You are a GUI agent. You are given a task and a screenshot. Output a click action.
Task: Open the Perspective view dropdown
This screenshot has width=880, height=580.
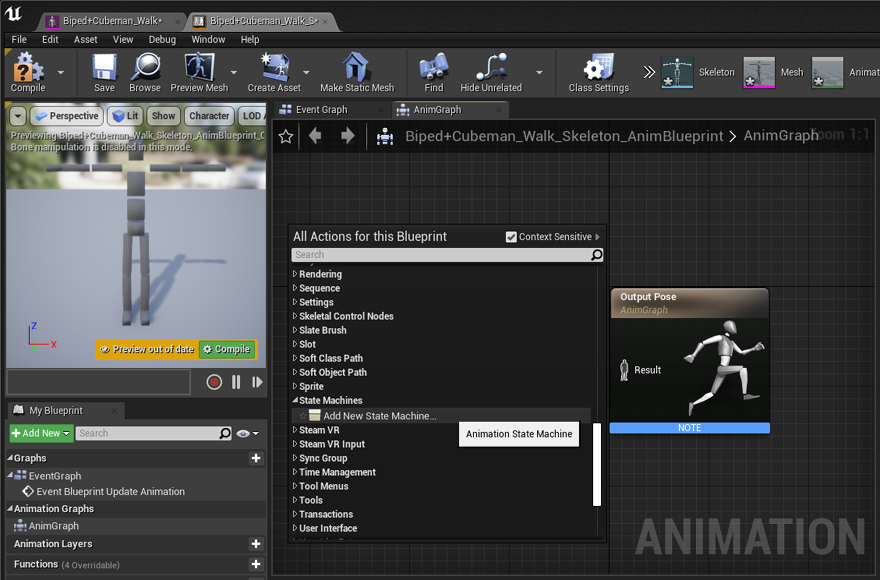66,116
